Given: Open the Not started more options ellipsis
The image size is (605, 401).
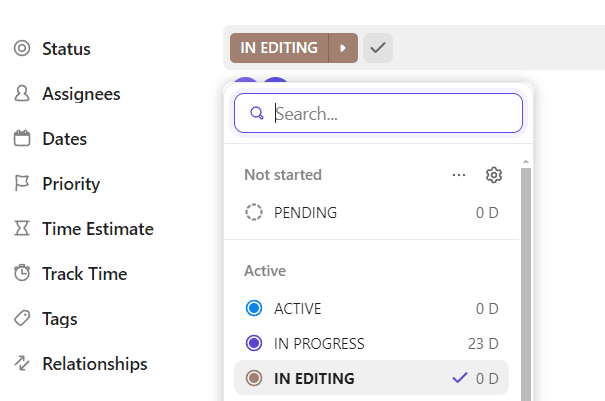Looking at the screenshot, I should (459, 175).
